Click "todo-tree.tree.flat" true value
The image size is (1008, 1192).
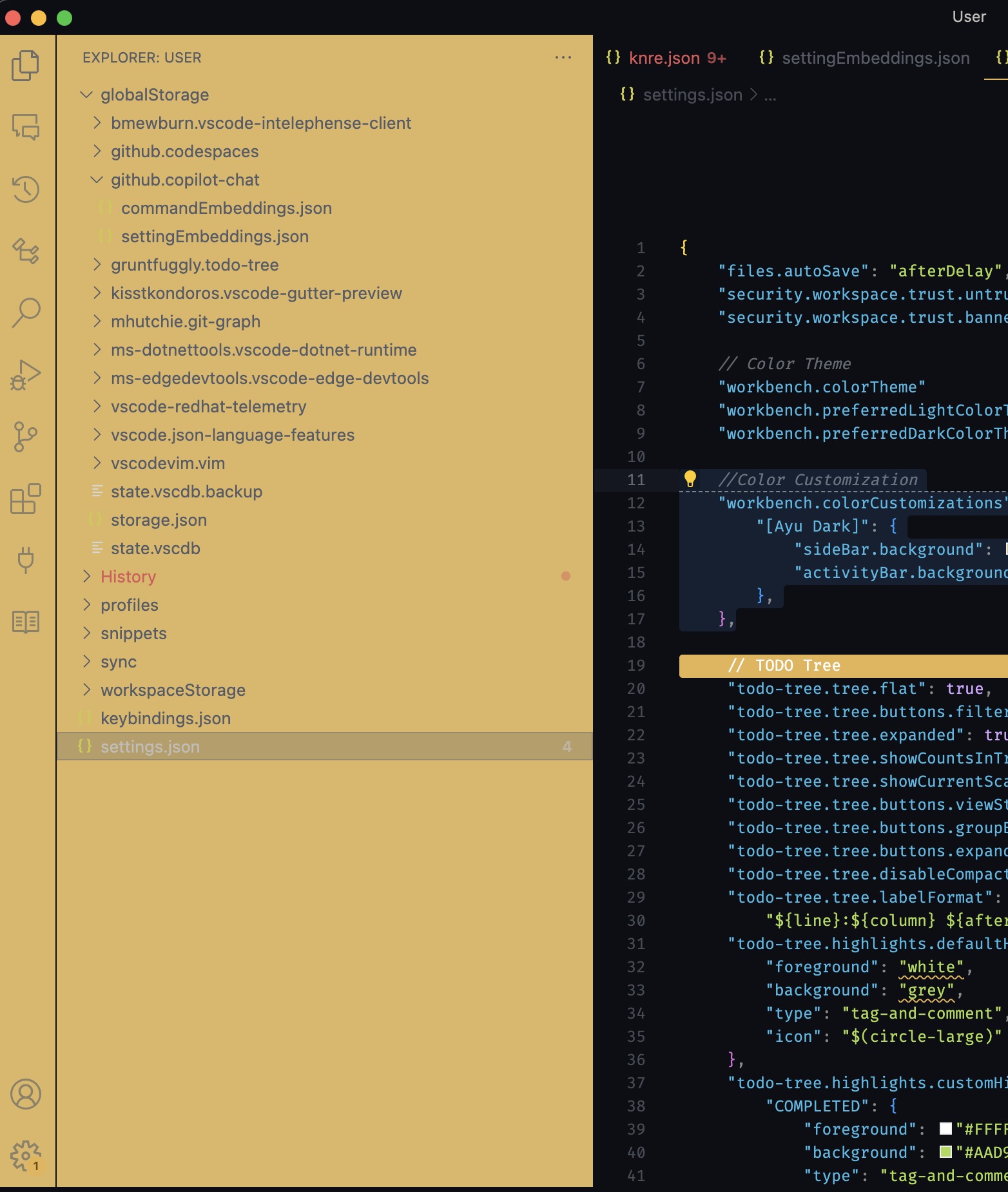click(965, 689)
